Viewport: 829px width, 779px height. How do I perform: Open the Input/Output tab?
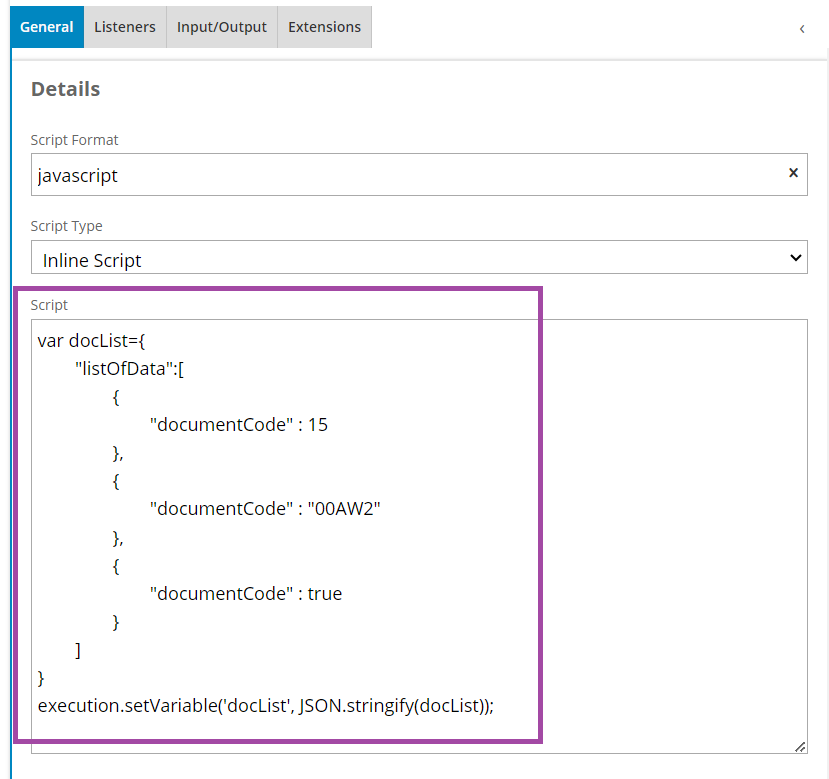pos(222,27)
